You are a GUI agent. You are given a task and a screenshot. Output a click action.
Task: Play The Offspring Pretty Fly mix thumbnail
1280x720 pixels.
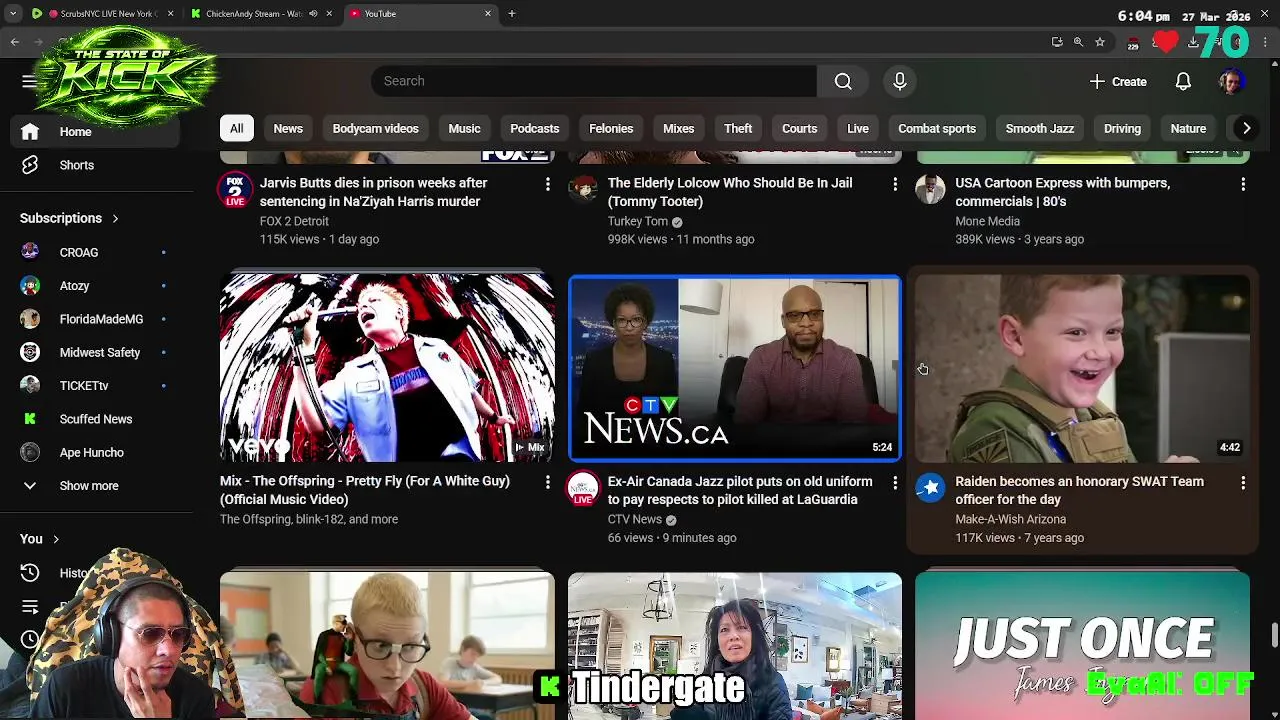[x=387, y=368]
